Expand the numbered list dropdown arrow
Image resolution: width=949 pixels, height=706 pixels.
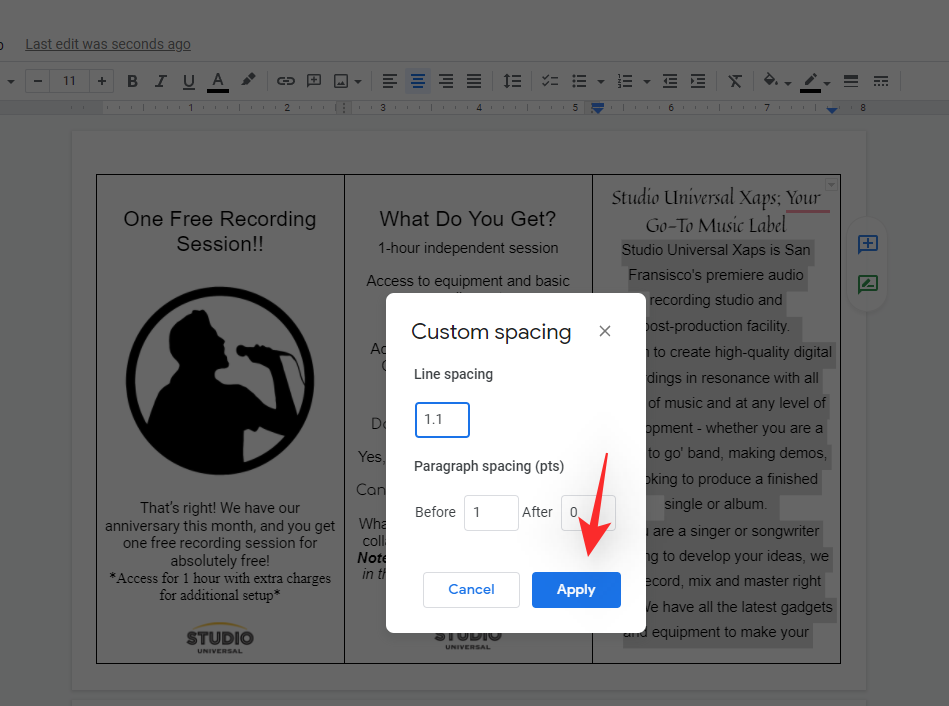coord(648,82)
